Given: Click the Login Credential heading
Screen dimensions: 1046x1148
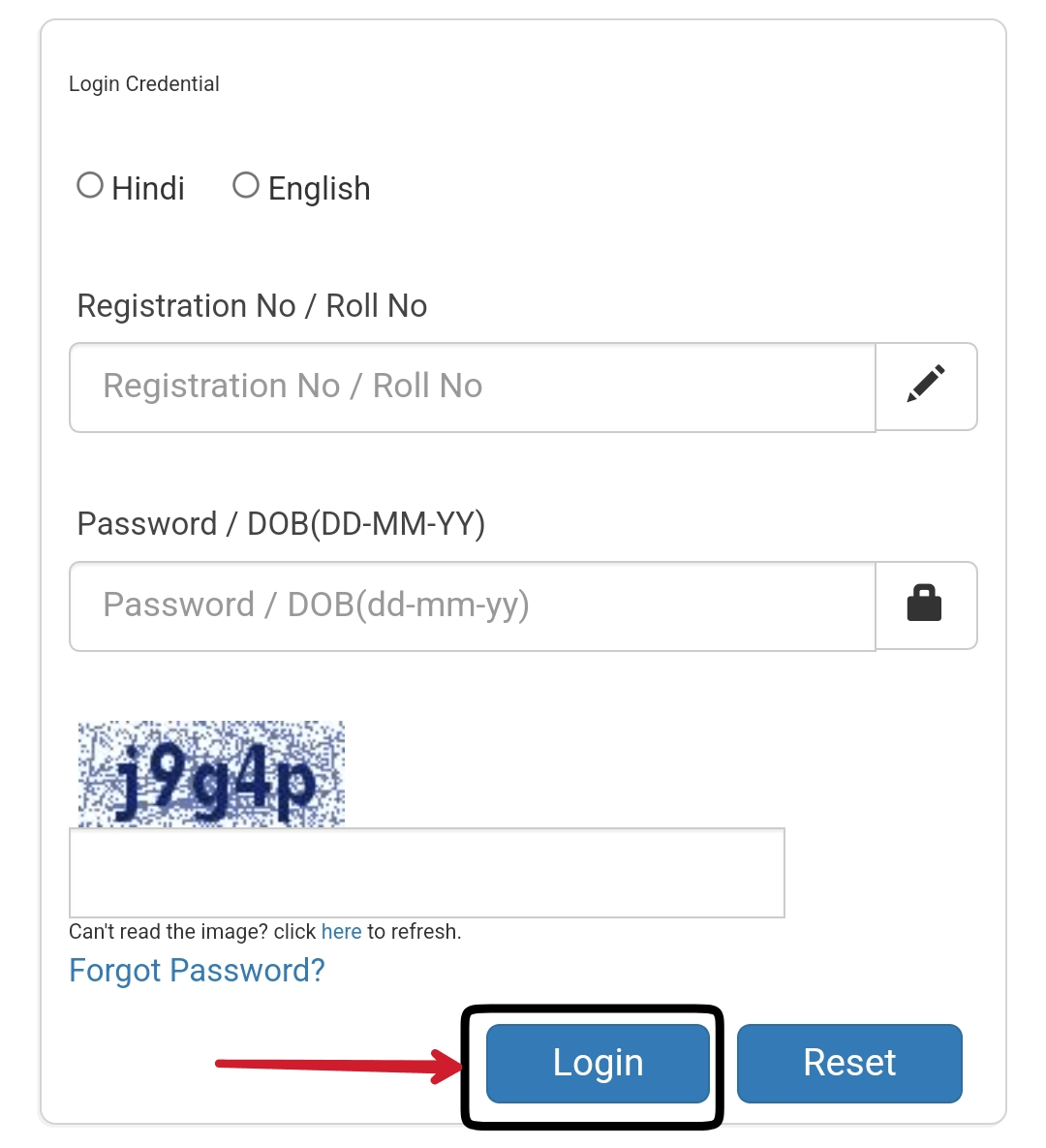Looking at the screenshot, I should 143,83.
